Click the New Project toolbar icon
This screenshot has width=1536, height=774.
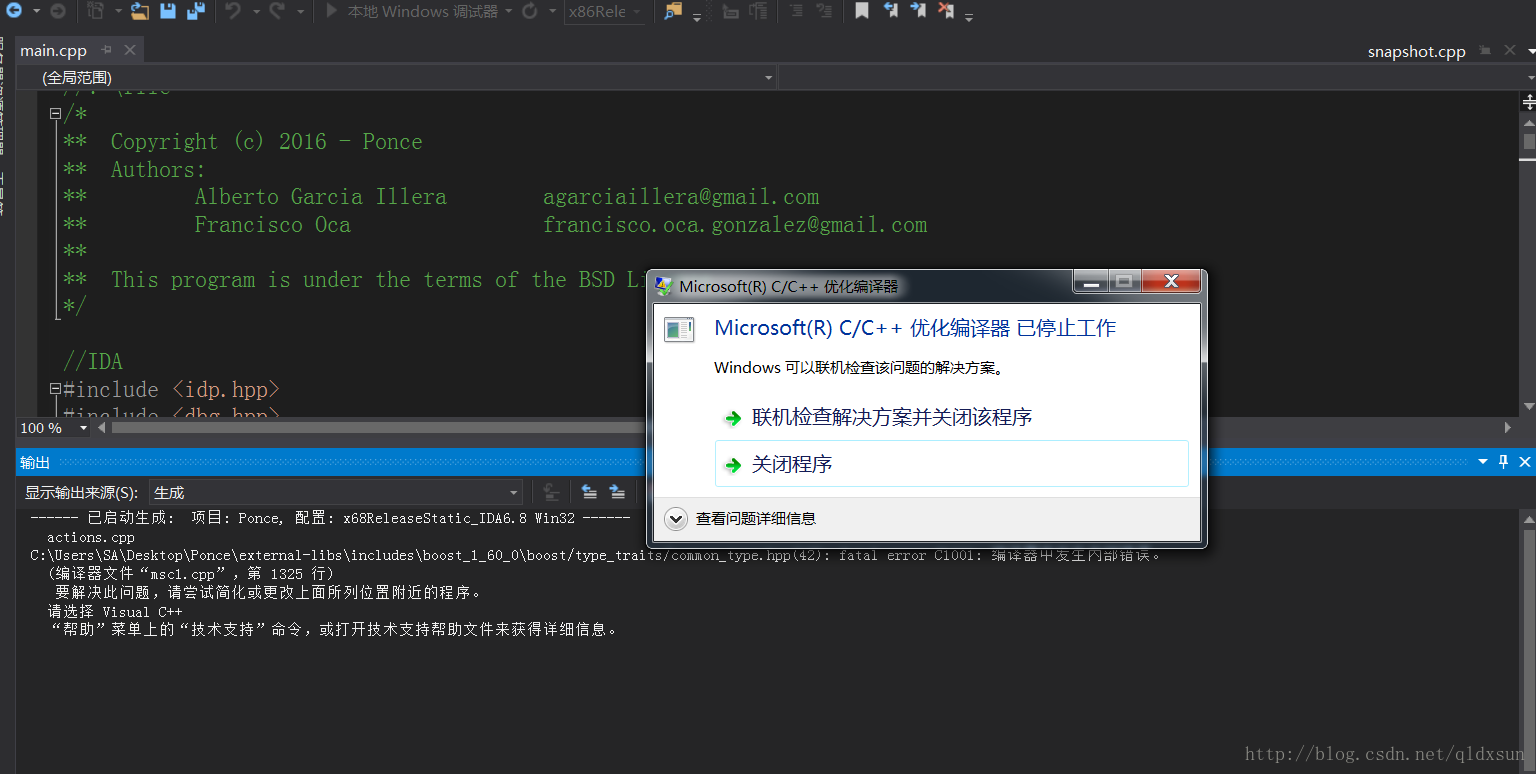tap(96, 11)
